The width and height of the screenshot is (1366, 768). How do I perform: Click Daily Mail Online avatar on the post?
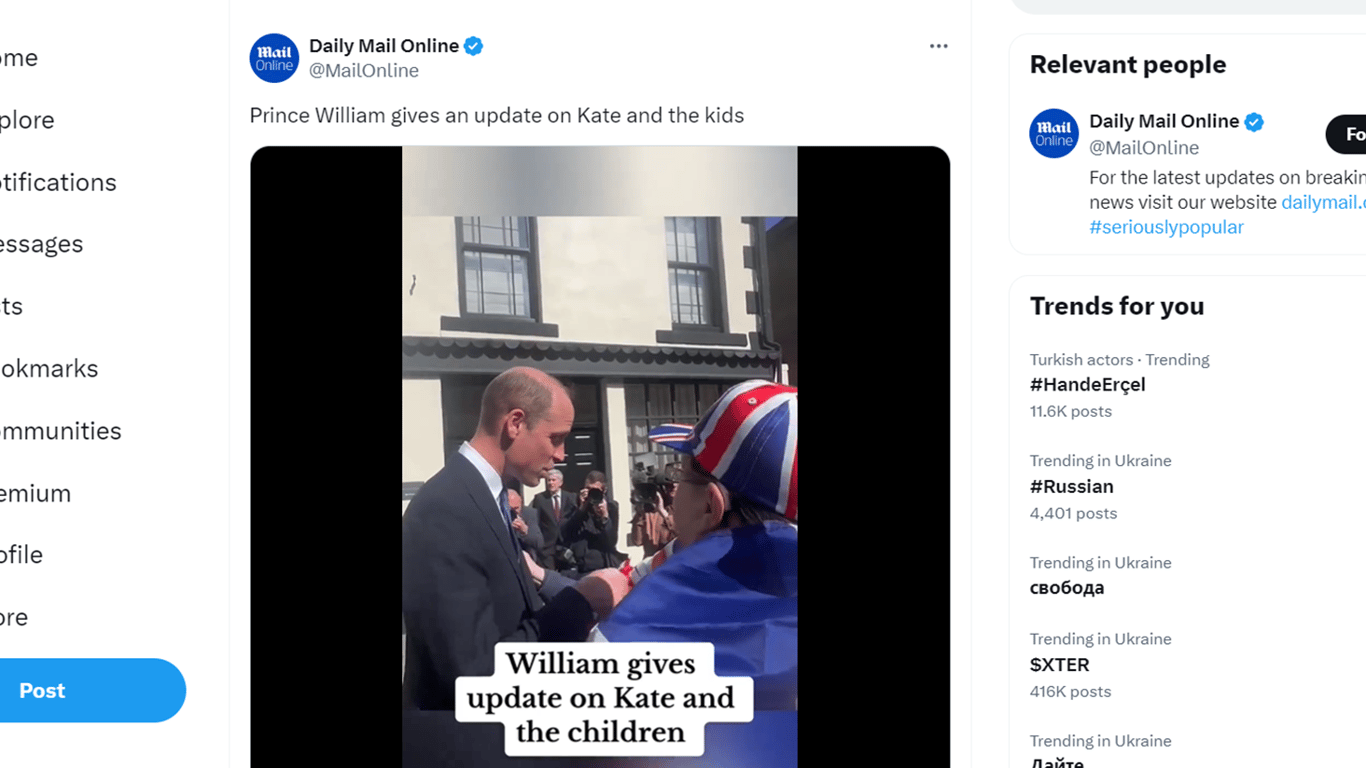[x=274, y=58]
